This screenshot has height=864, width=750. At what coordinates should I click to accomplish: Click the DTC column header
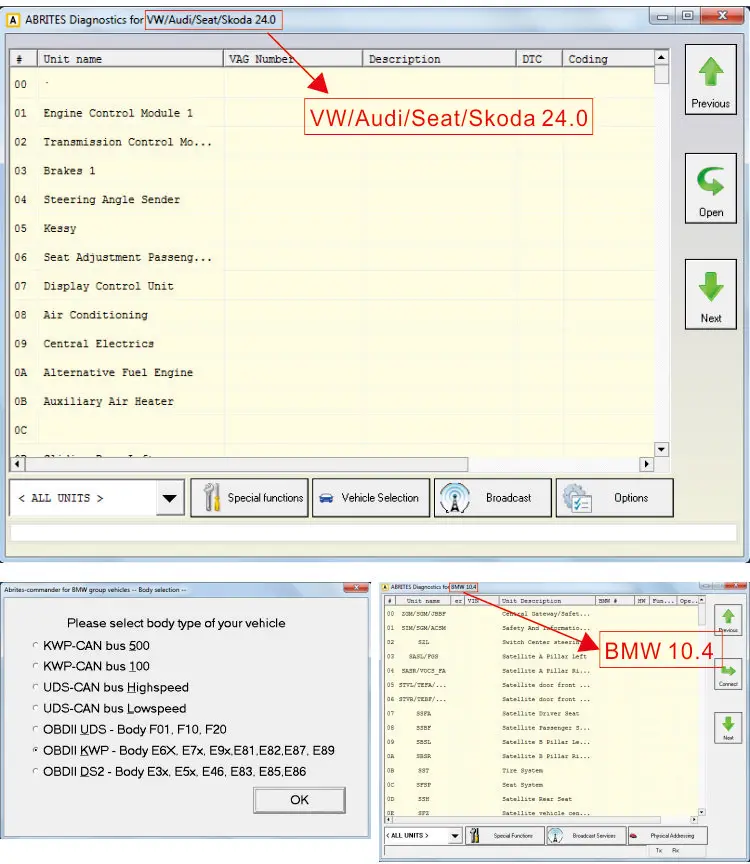tap(539, 59)
